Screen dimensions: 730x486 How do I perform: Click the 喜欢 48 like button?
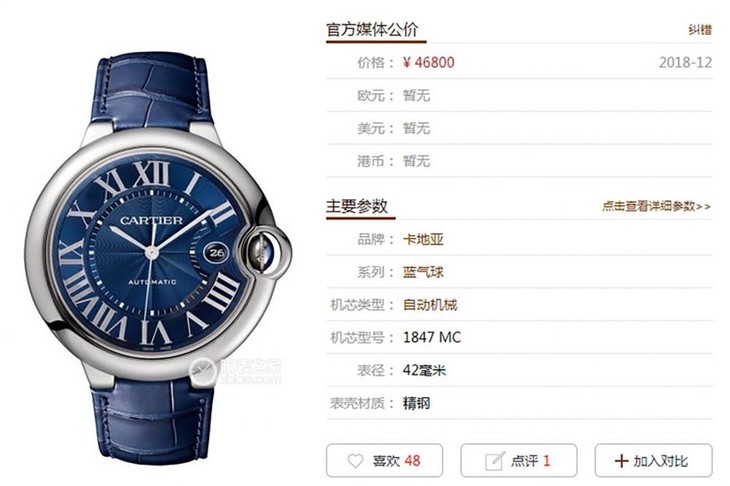click(x=385, y=460)
